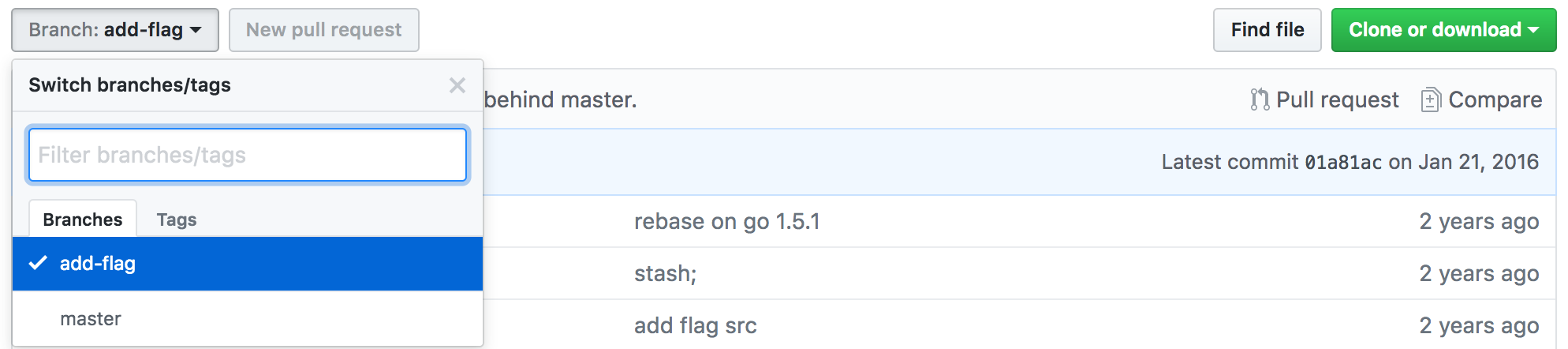The image size is (1568, 349).
Task: Click the Clone or download button
Action: [x=1444, y=30]
